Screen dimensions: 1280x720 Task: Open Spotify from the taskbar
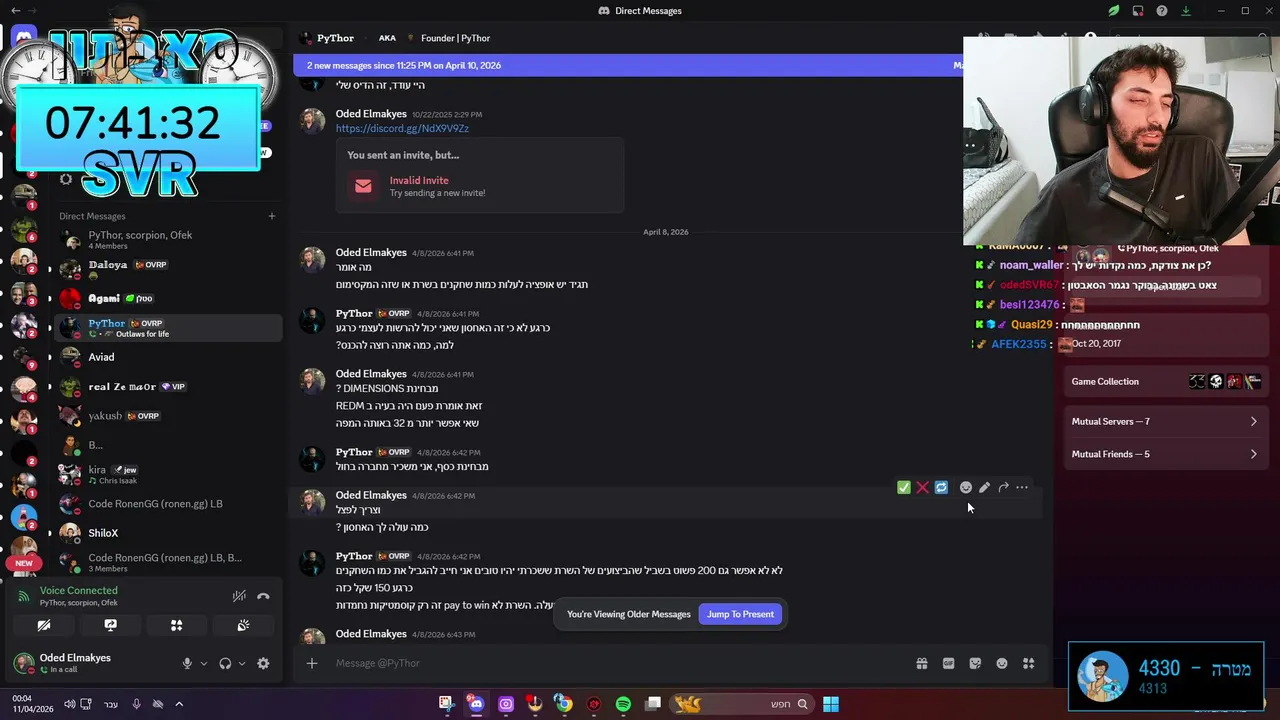[623, 704]
